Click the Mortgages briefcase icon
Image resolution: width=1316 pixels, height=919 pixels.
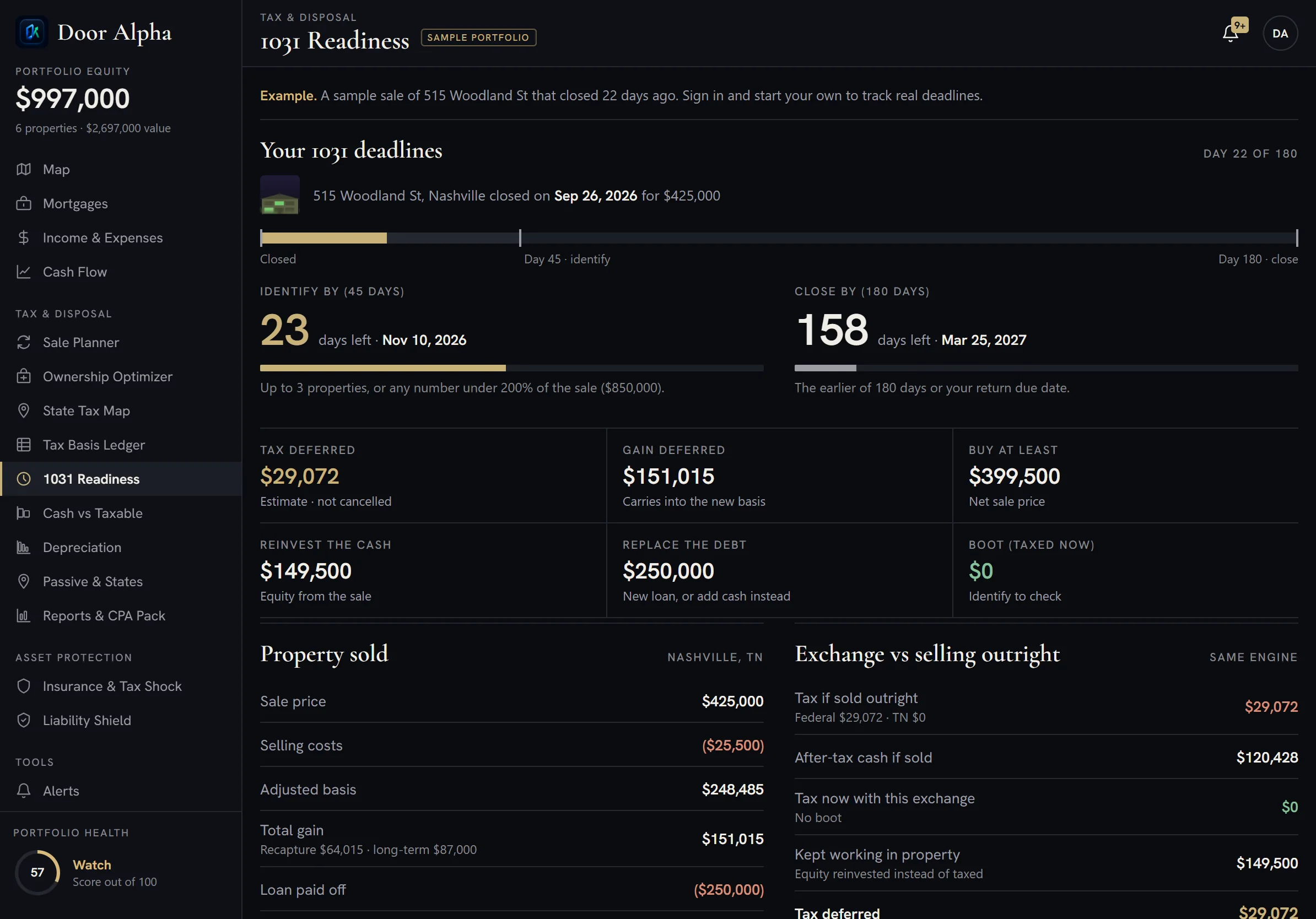point(24,203)
